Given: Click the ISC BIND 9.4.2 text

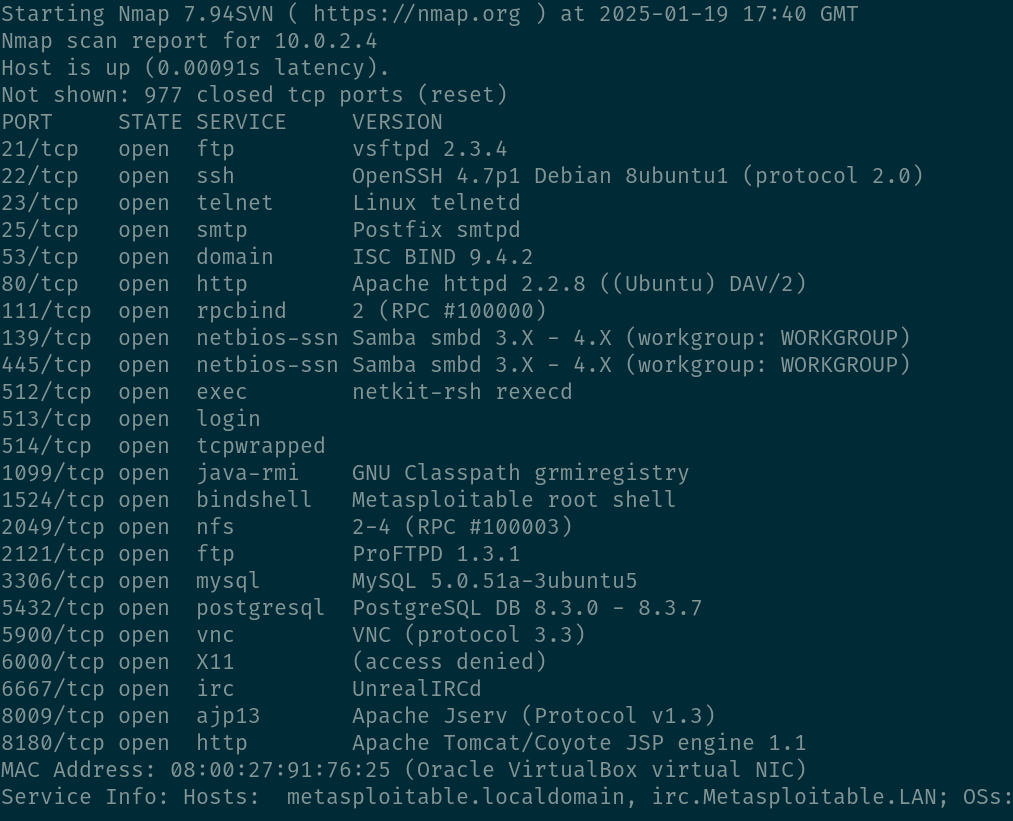Looking at the screenshot, I should (x=442, y=257).
